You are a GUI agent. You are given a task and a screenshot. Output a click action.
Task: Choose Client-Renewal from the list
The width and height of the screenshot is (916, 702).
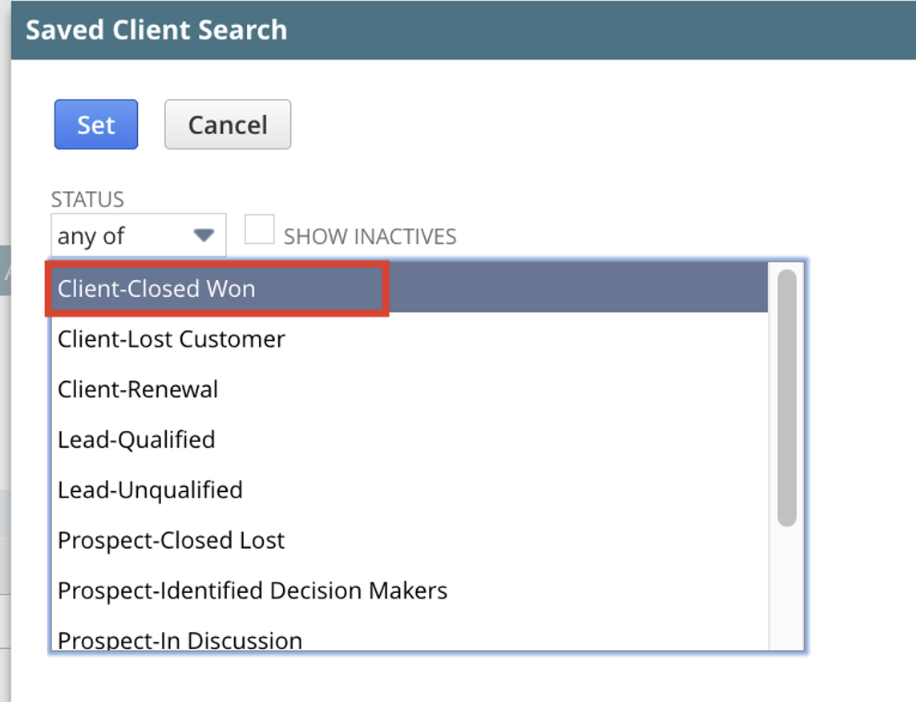point(410,390)
